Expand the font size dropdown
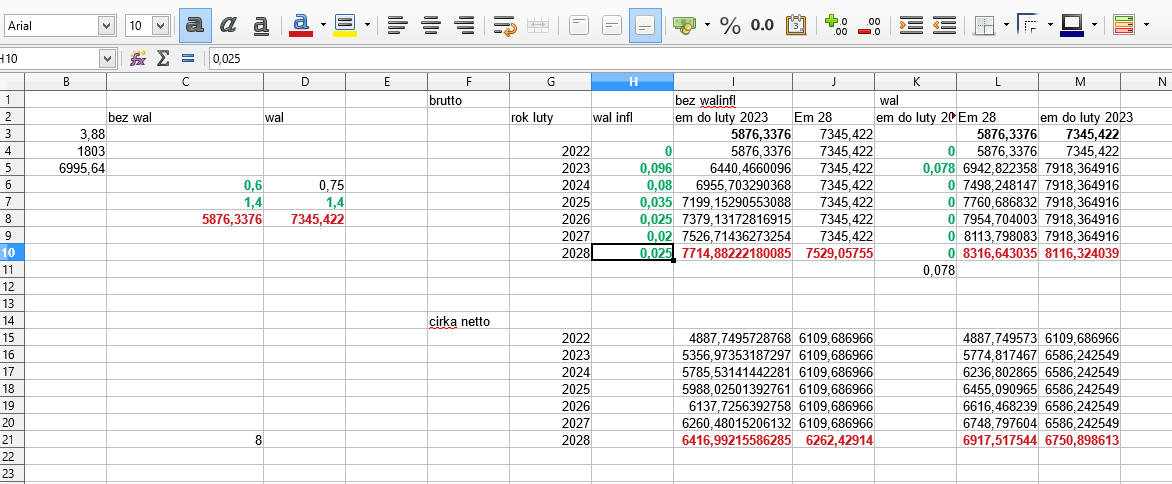Screen dimensions: 1172x484 click(x=161, y=25)
